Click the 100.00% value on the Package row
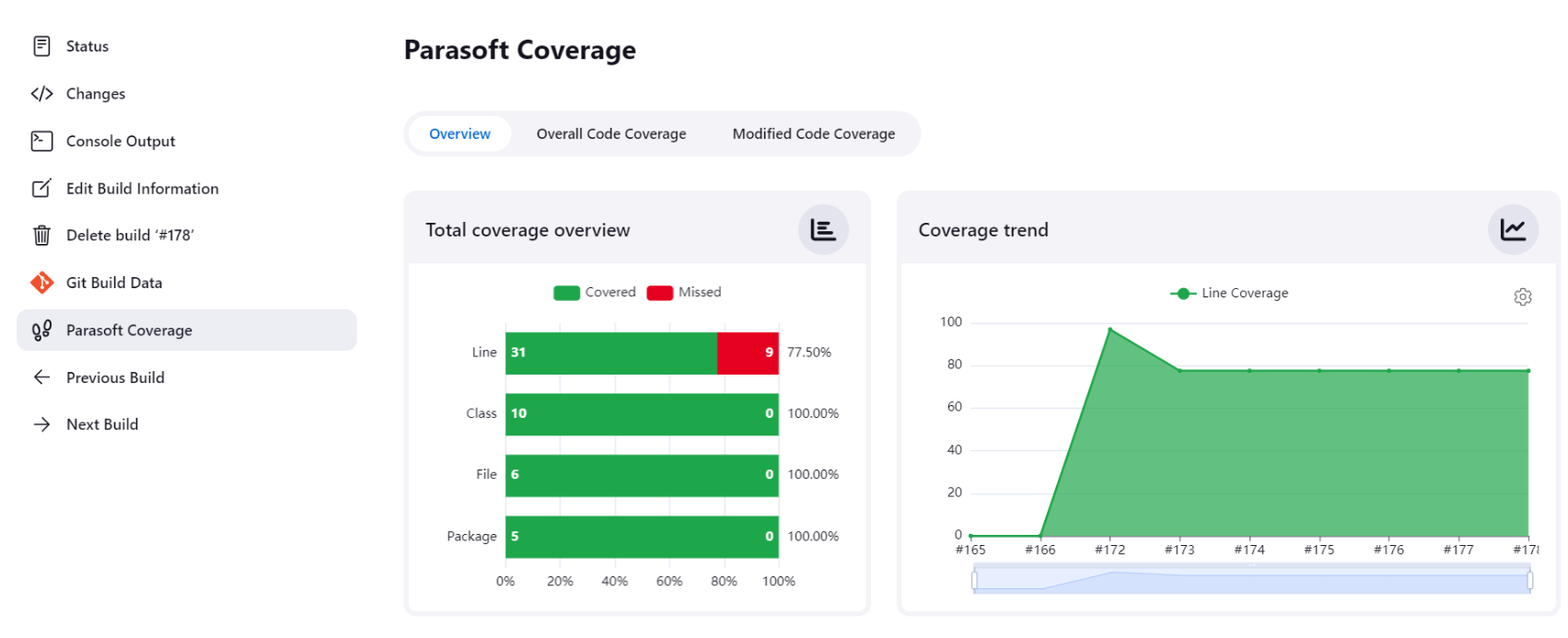 (813, 536)
